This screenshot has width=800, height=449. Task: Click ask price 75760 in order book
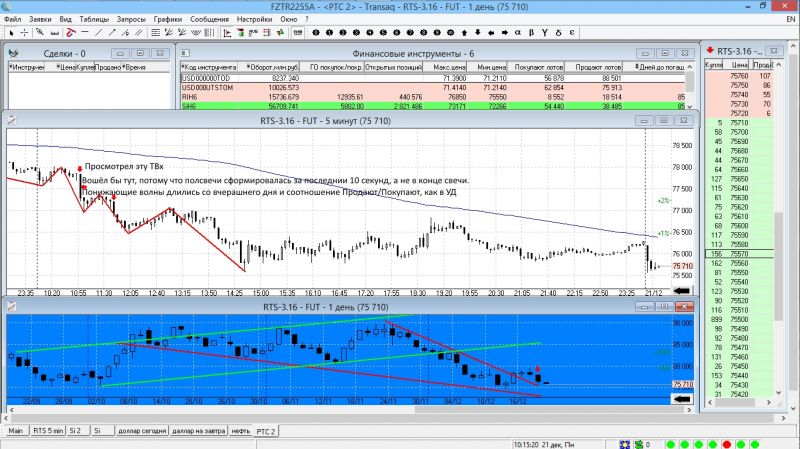(739, 76)
